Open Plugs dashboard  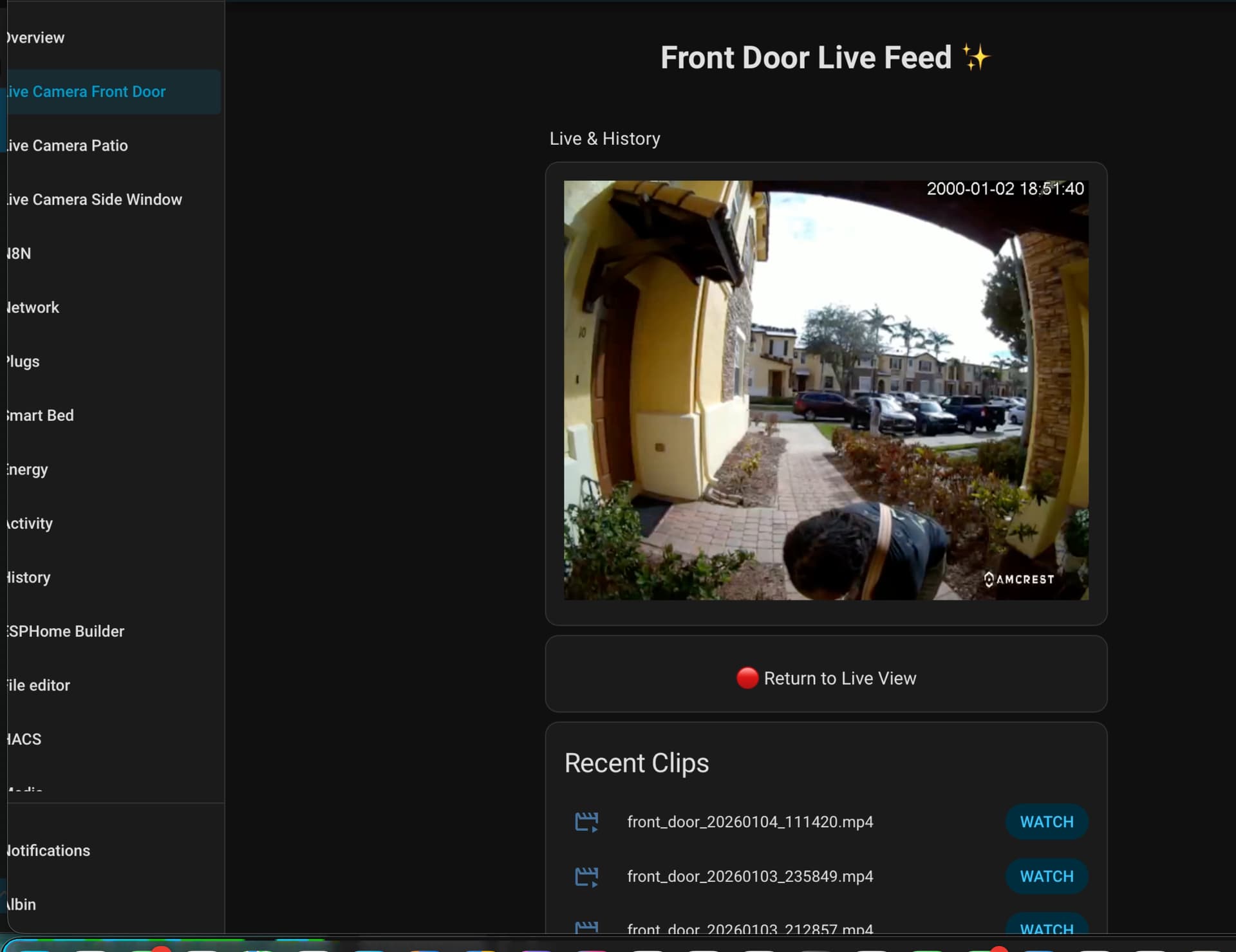(23, 362)
